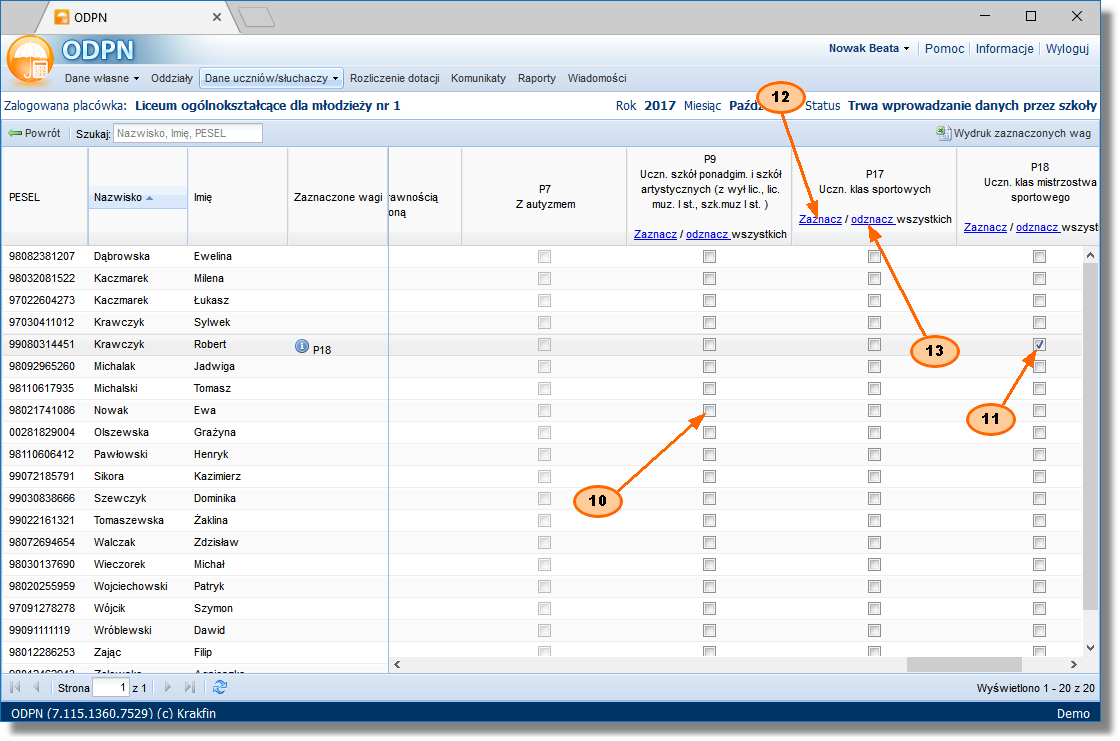Screen dimensions: 1120x741
Task: Open Komunikaty menu
Action: [x=478, y=78]
